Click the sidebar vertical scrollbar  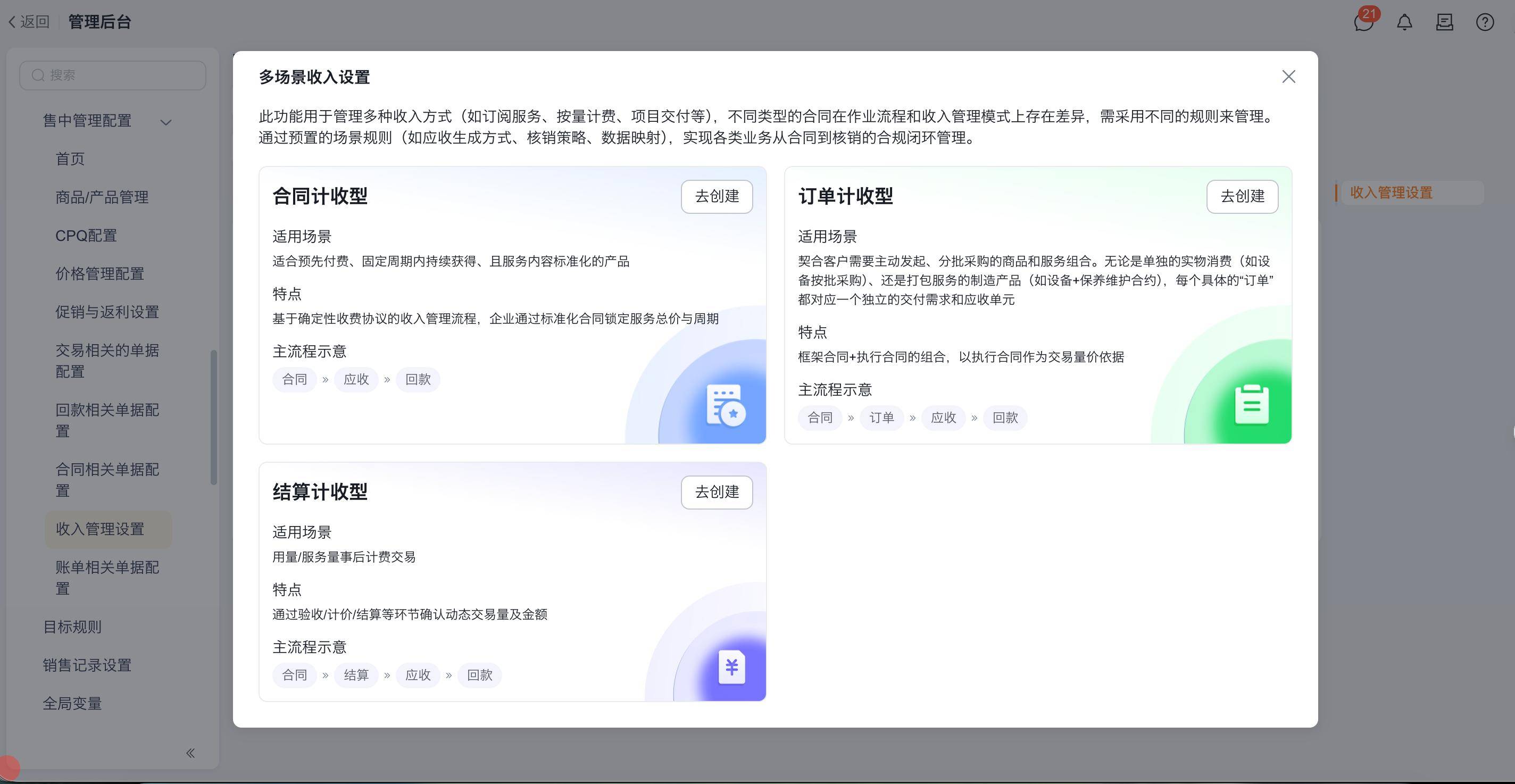pyautogui.click(x=213, y=418)
